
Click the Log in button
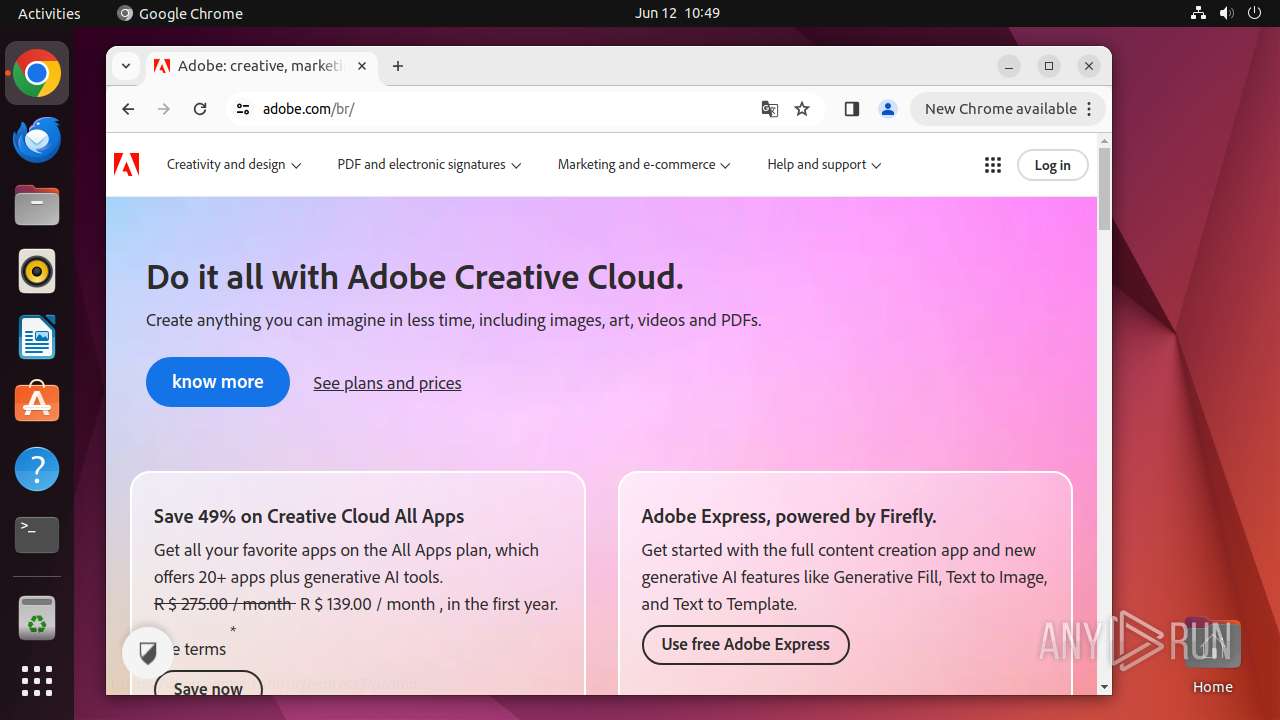[1052, 165]
